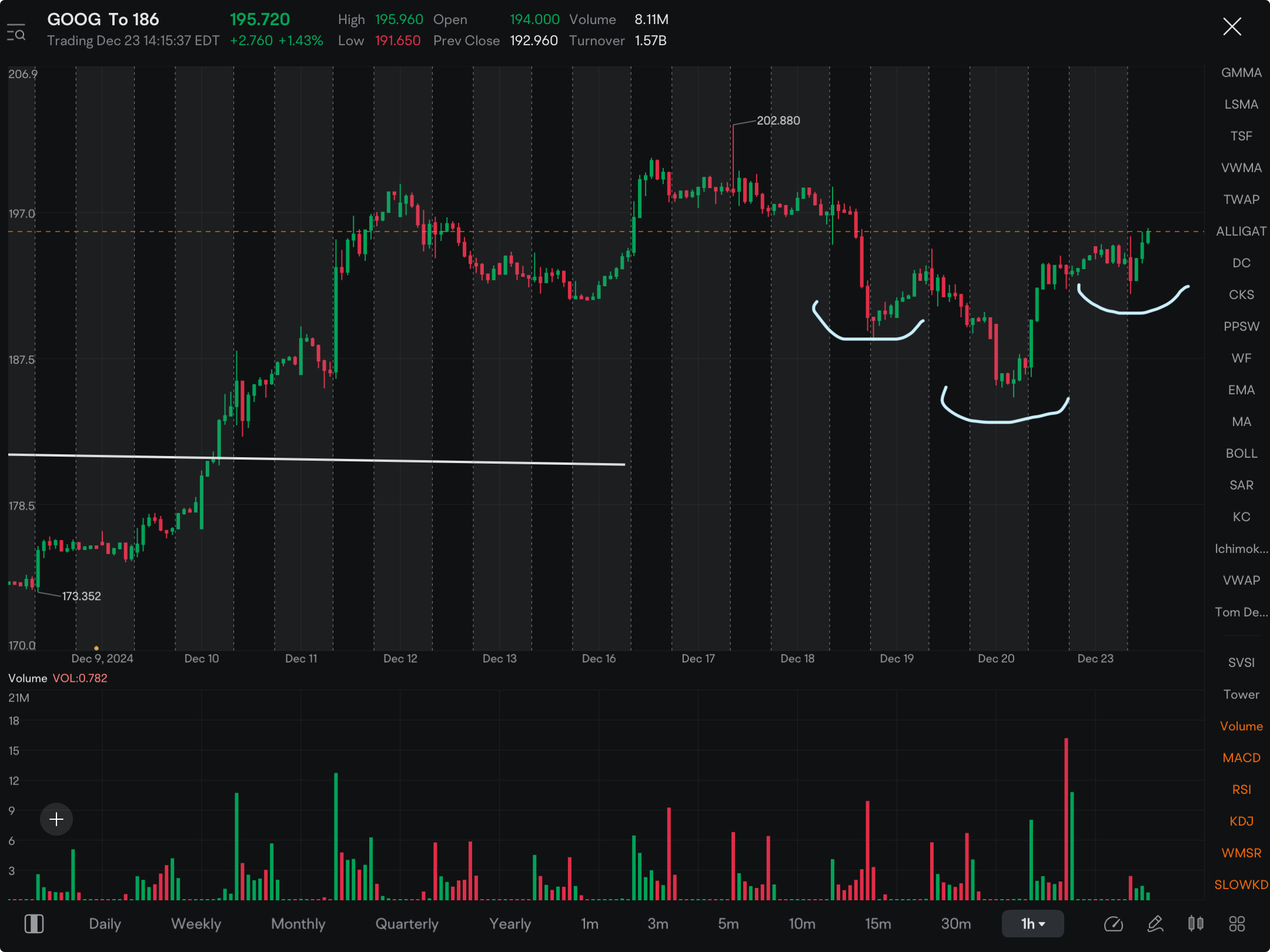Click the 202.880 high price label

tap(778, 120)
